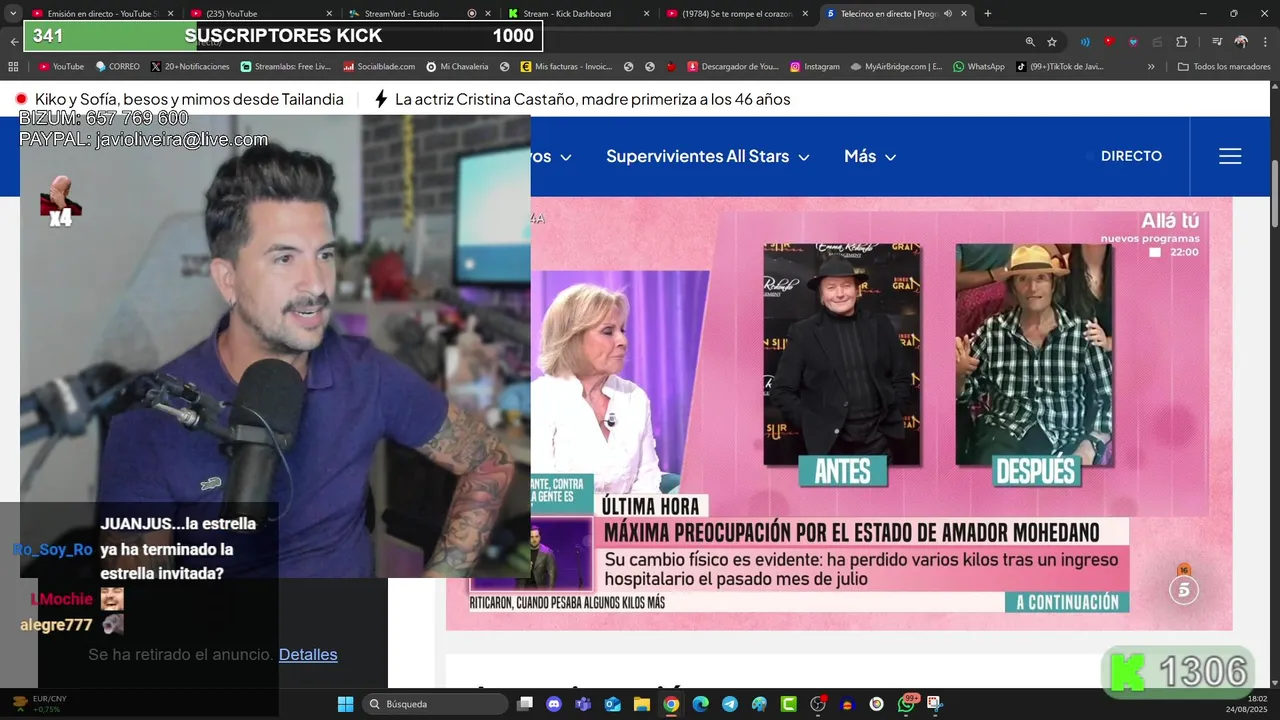1280x720 pixels.
Task: Open the Chrome media controls icon
Action: click(1217, 42)
